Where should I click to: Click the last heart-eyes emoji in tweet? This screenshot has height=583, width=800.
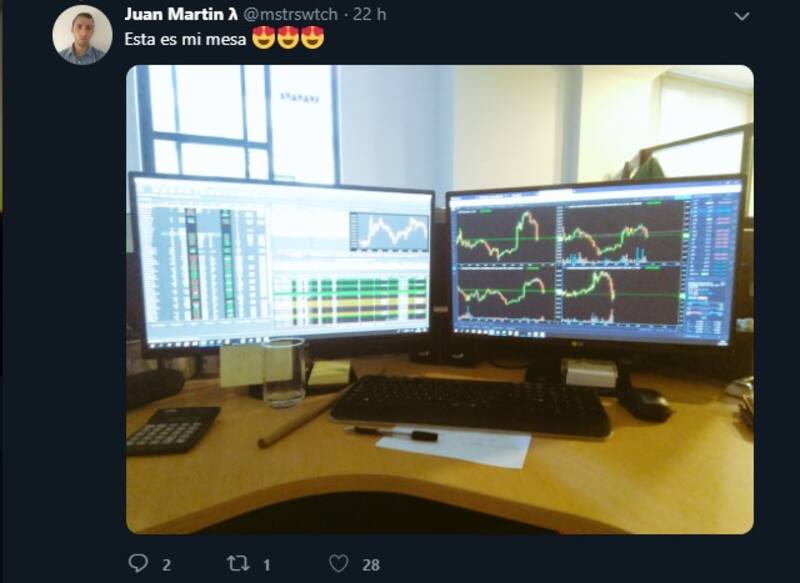tap(313, 38)
